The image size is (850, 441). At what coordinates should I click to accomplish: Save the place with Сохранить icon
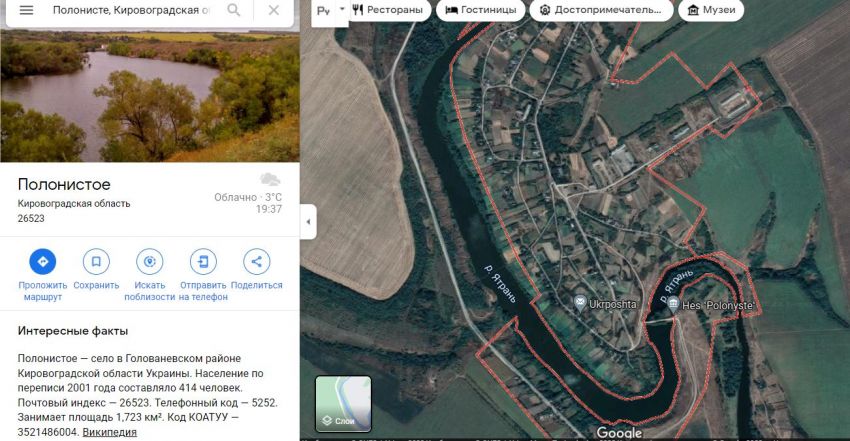click(x=96, y=262)
